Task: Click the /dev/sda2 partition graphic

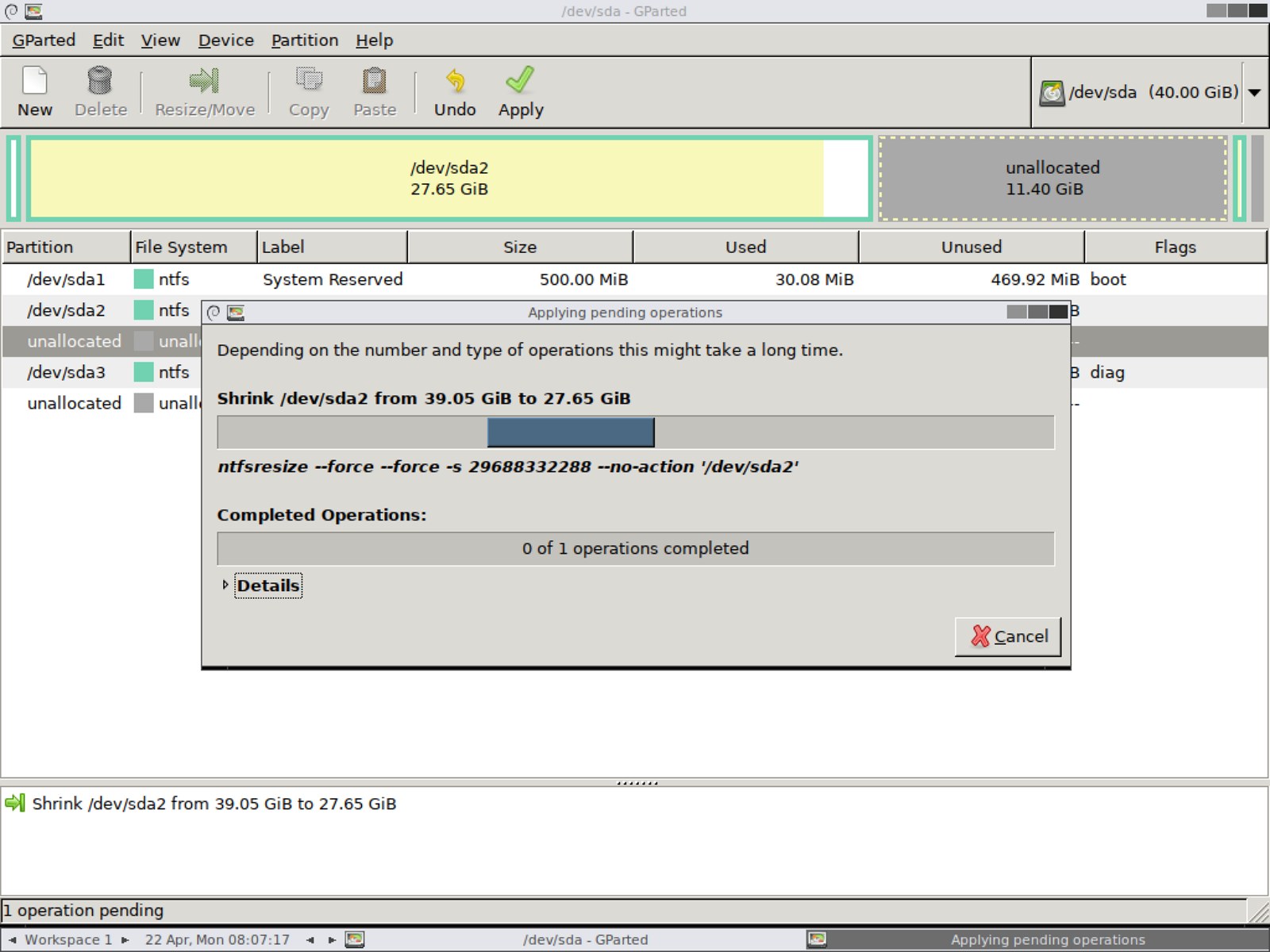Action: pyautogui.click(x=448, y=178)
